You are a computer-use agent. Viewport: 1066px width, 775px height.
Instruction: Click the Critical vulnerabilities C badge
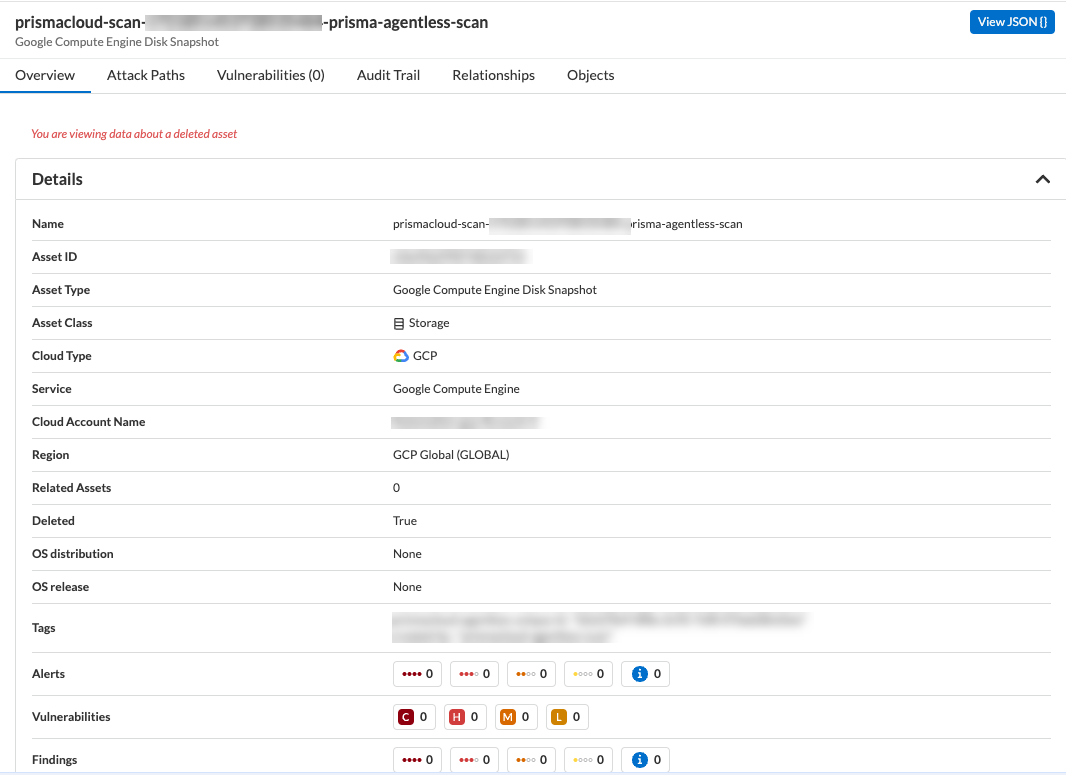pyautogui.click(x=414, y=717)
